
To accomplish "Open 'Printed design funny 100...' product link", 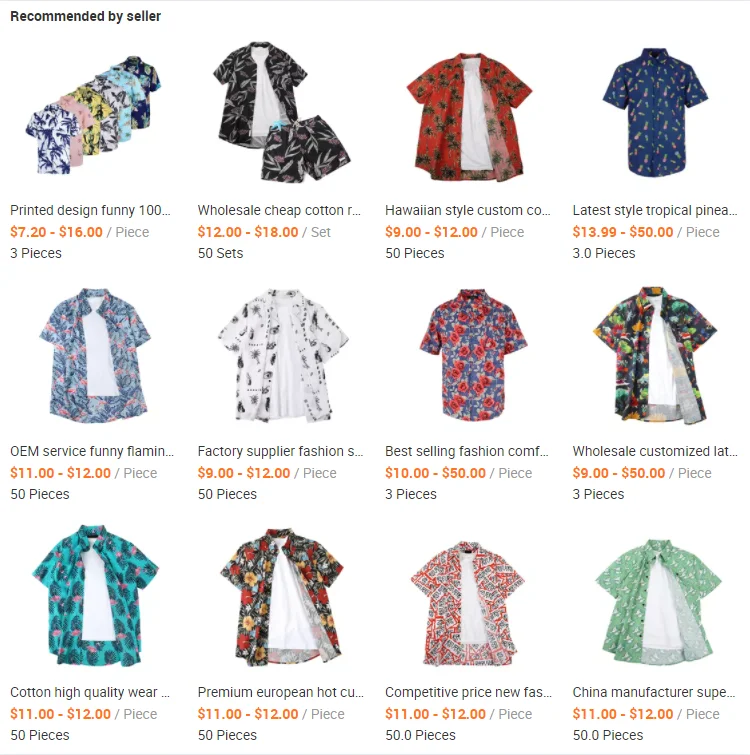I will click(90, 210).
